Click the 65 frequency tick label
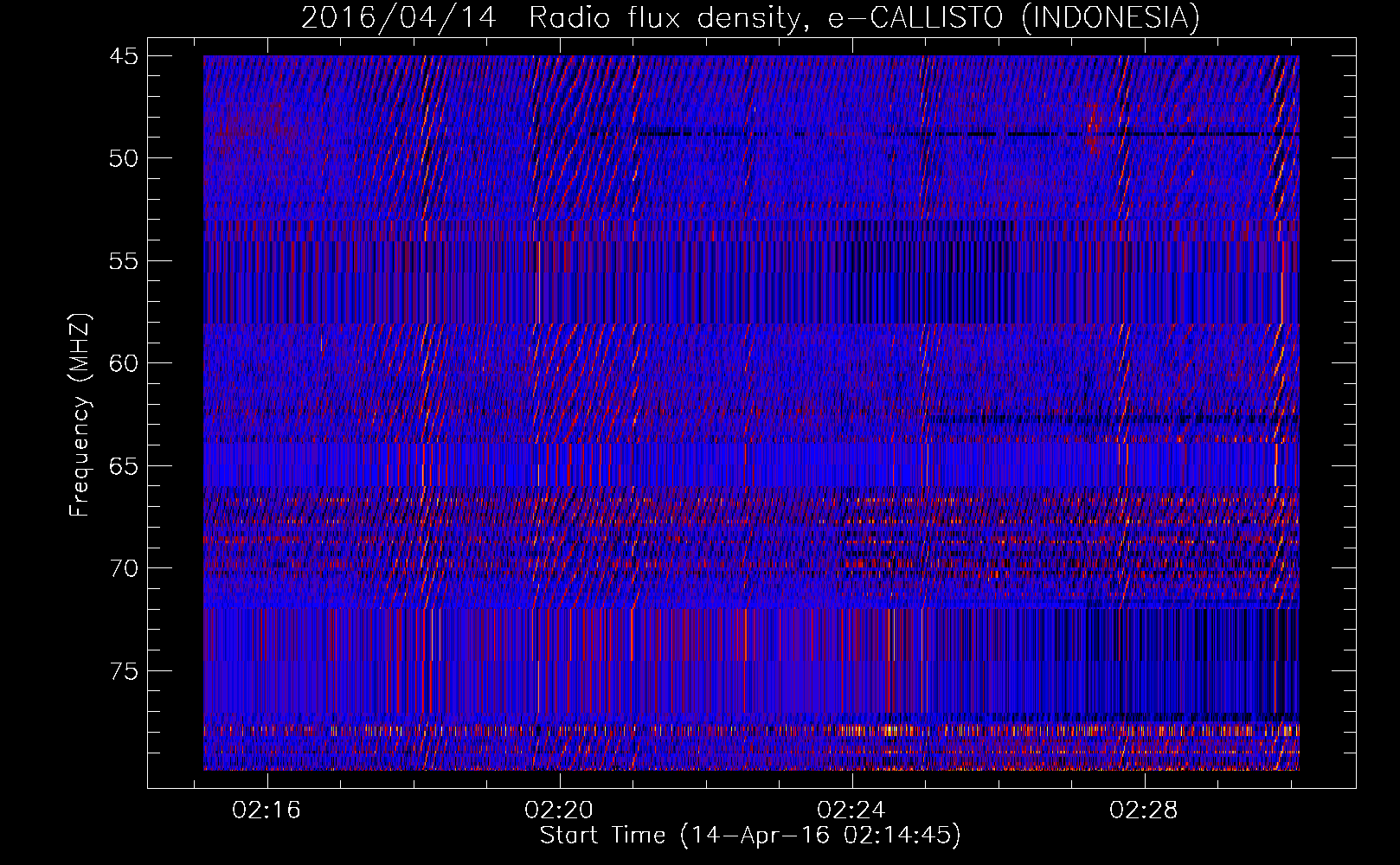 click(124, 466)
